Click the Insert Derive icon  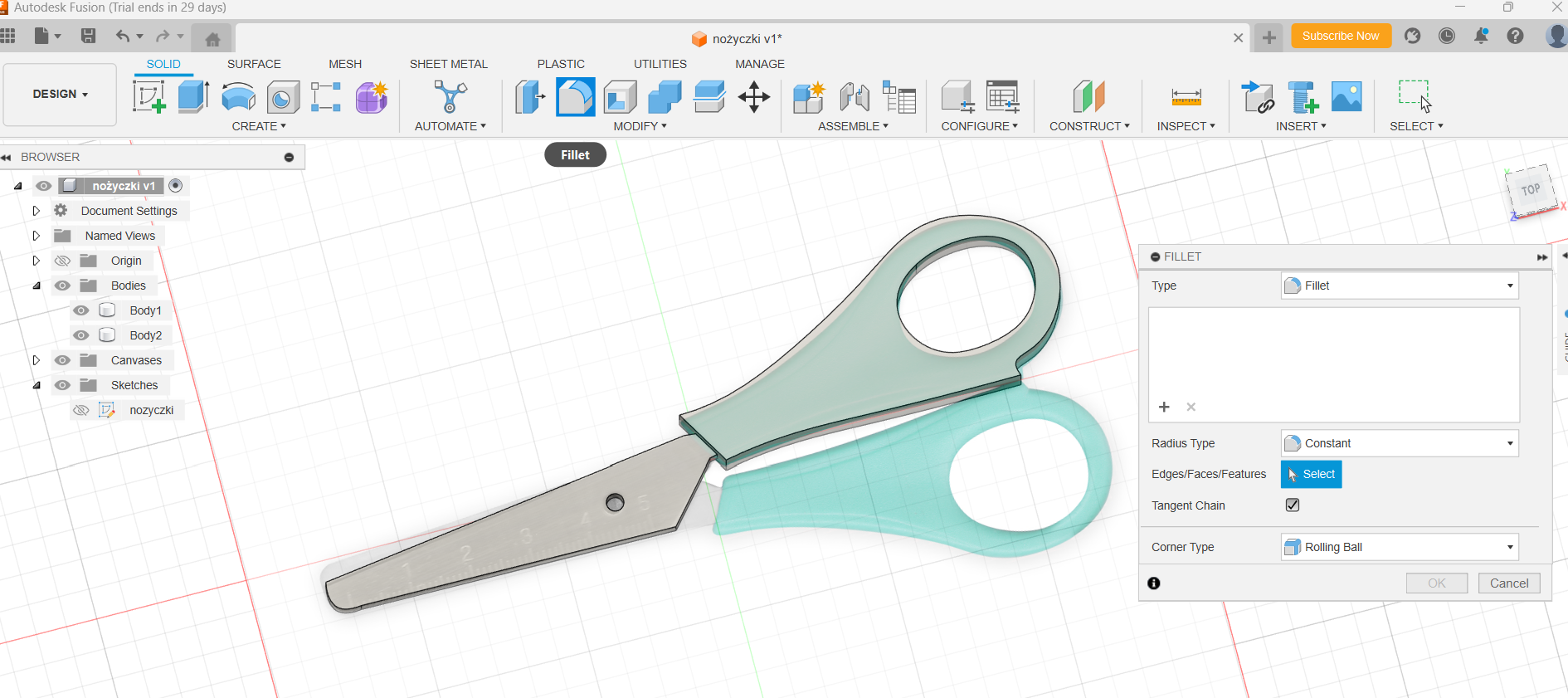(1258, 97)
